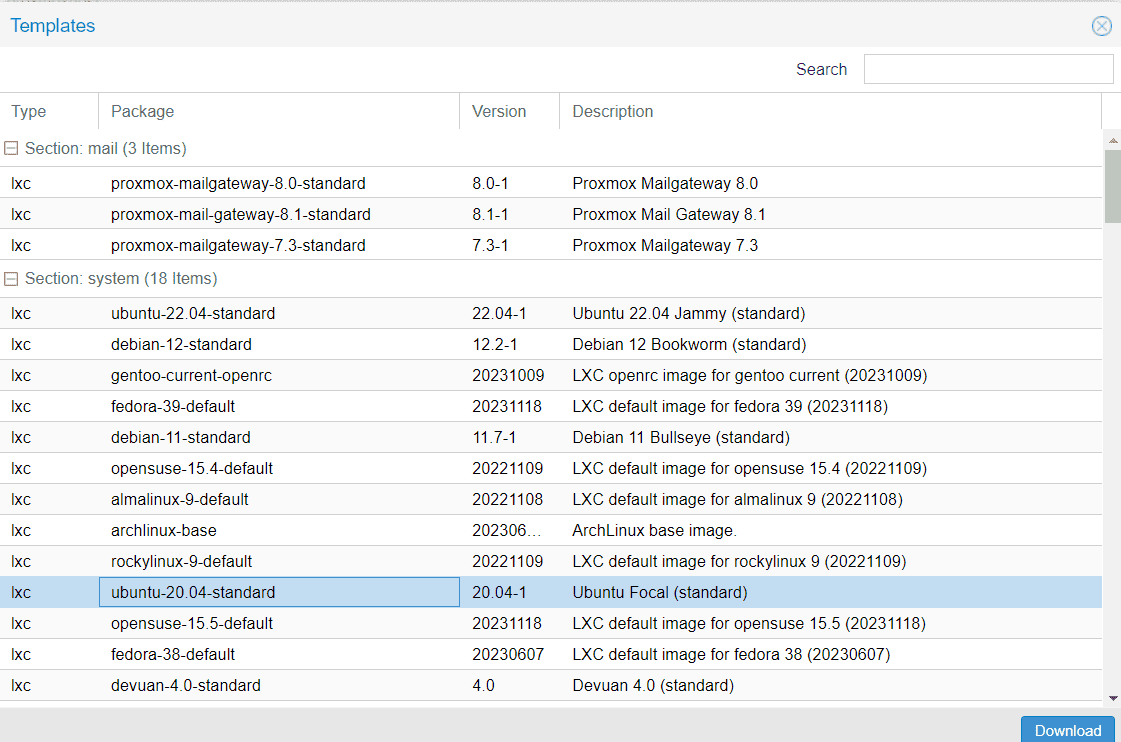
Task: Select devuan-4.0-standard package
Action: (x=186, y=686)
